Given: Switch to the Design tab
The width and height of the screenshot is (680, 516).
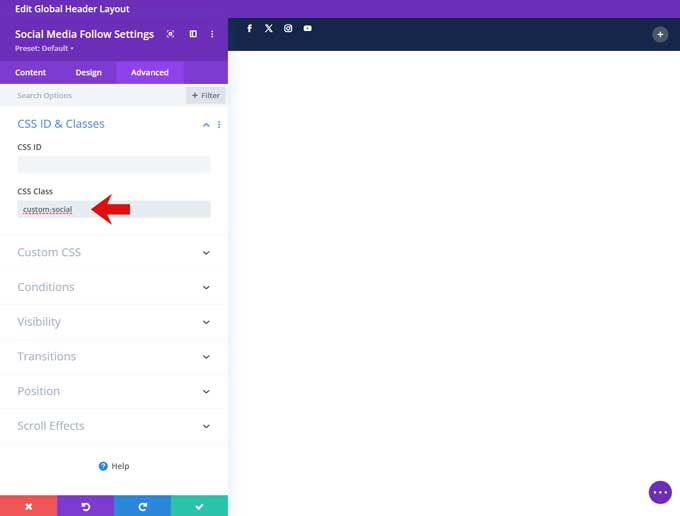Looking at the screenshot, I should (88, 72).
